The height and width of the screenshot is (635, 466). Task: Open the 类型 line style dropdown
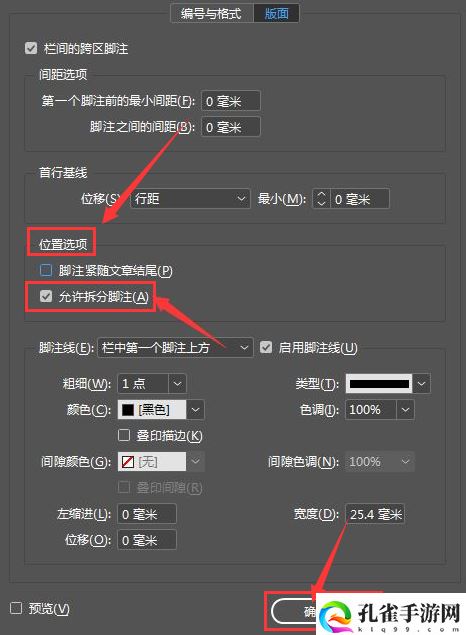pos(388,384)
